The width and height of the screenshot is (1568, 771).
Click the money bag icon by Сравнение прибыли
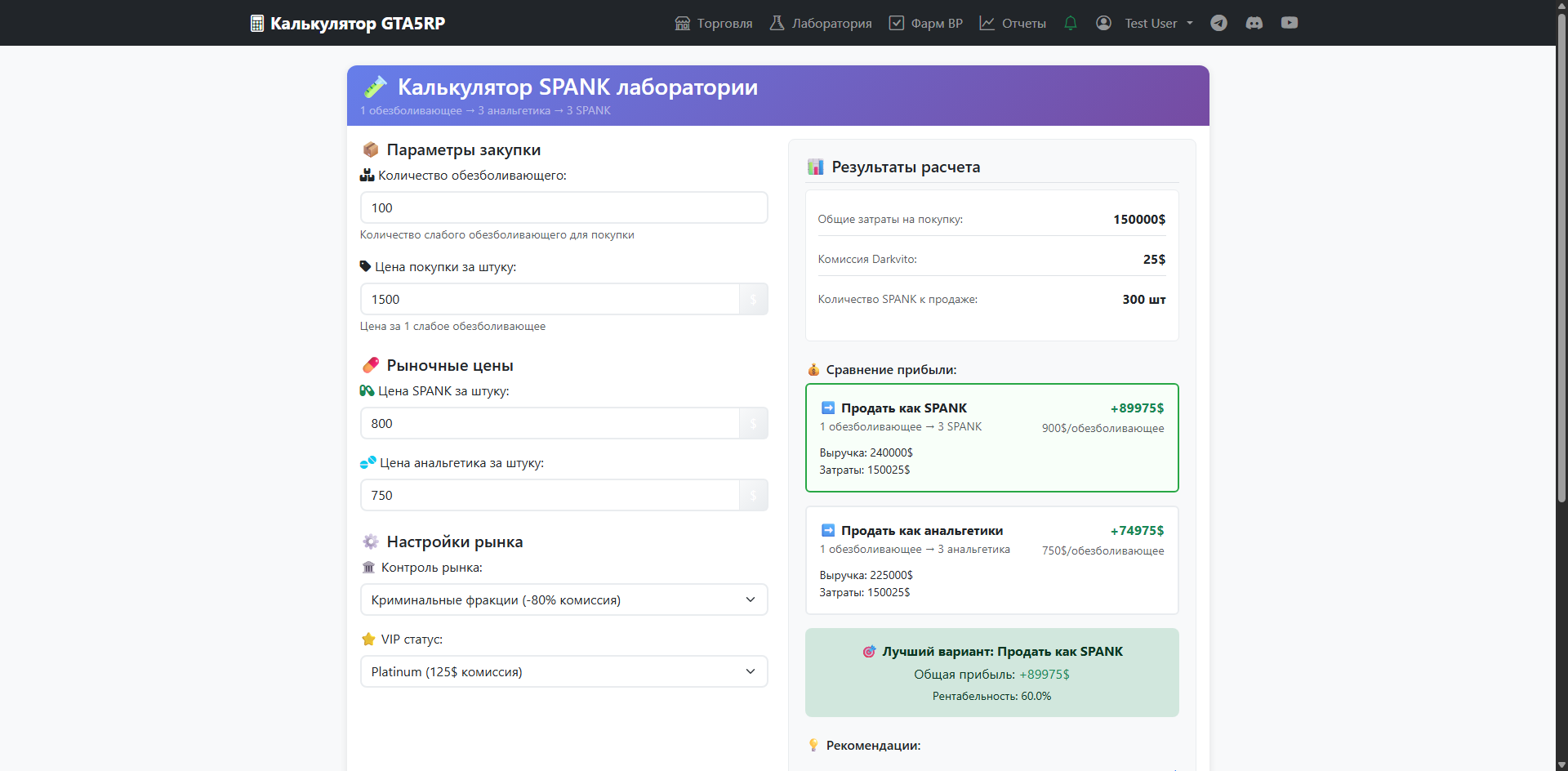pos(813,370)
